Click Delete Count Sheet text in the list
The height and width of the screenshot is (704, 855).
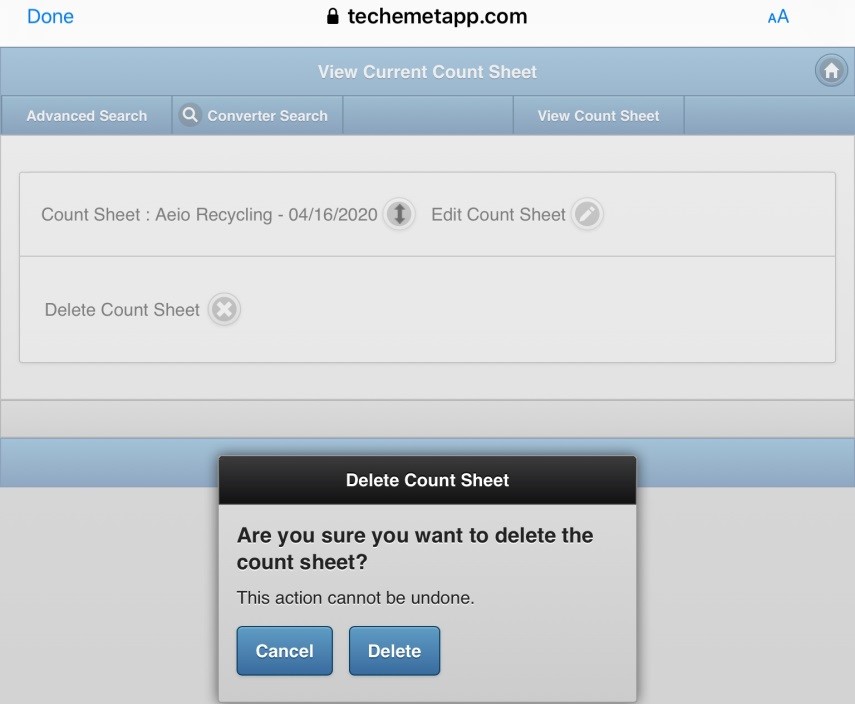click(x=122, y=310)
